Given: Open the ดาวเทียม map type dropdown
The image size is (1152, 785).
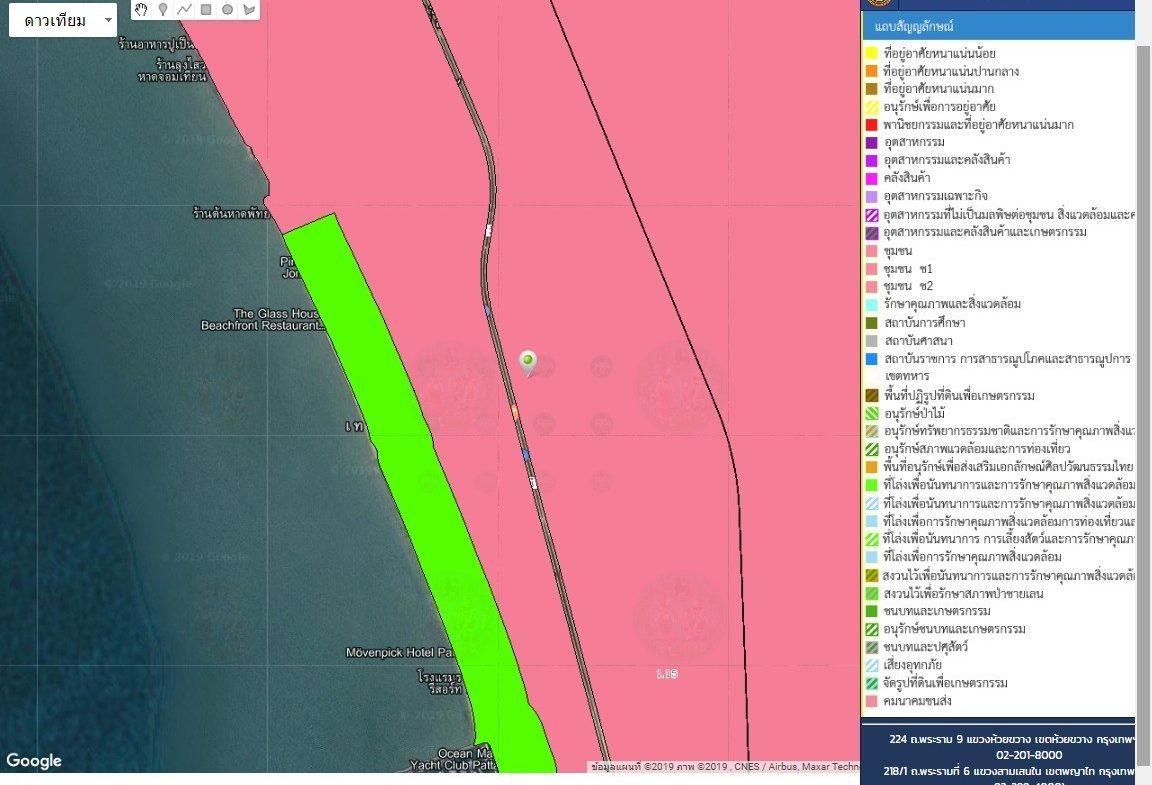Looking at the screenshot, I should coord(62,20).
